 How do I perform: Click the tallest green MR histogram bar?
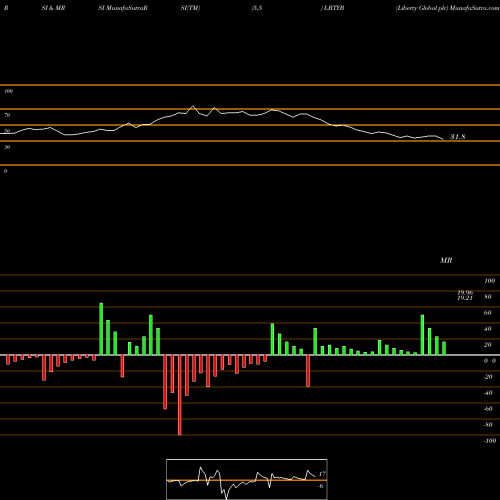click(101, 329)
